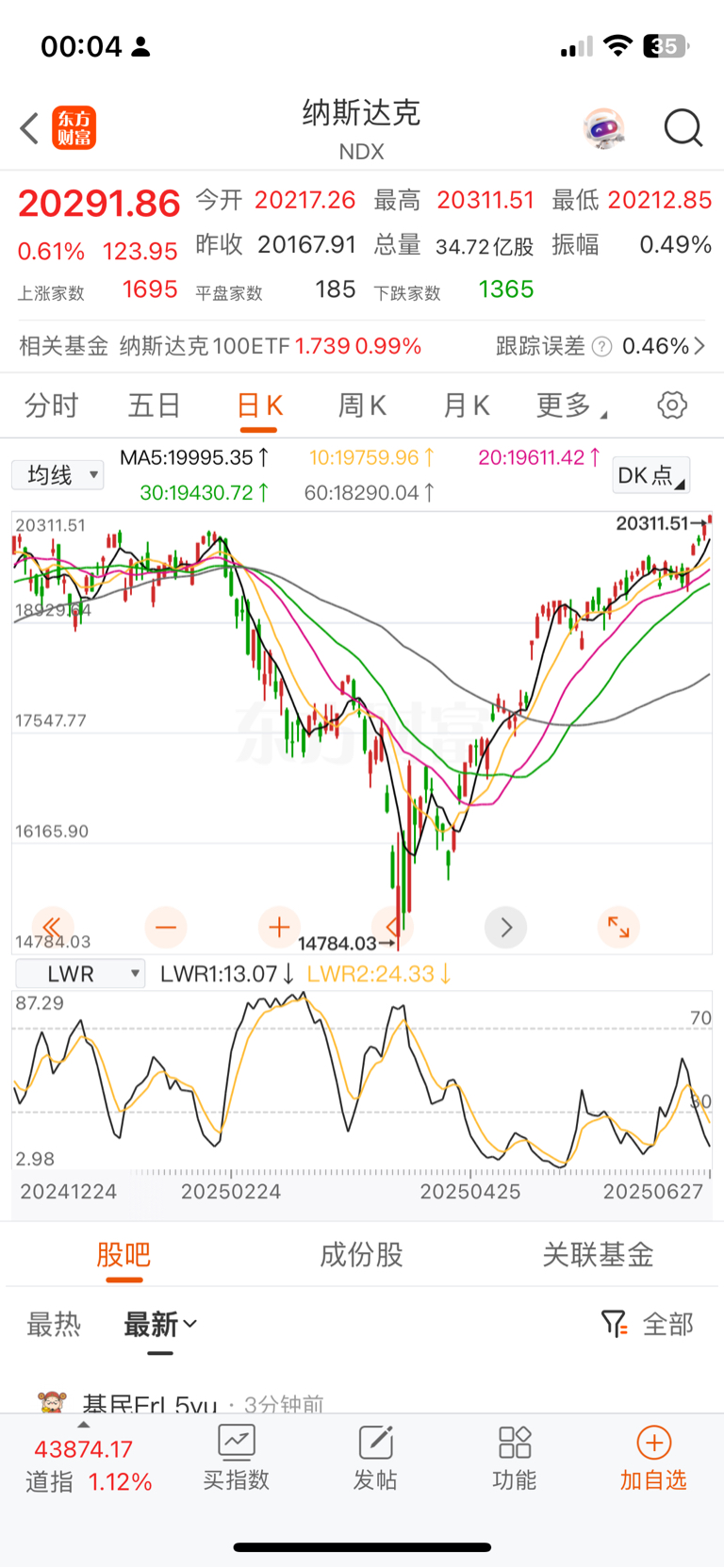Viewport: 724px width, 1568px height.
Task: Open the 发帖 compose icon
Action: click(x=375, y=1443)
